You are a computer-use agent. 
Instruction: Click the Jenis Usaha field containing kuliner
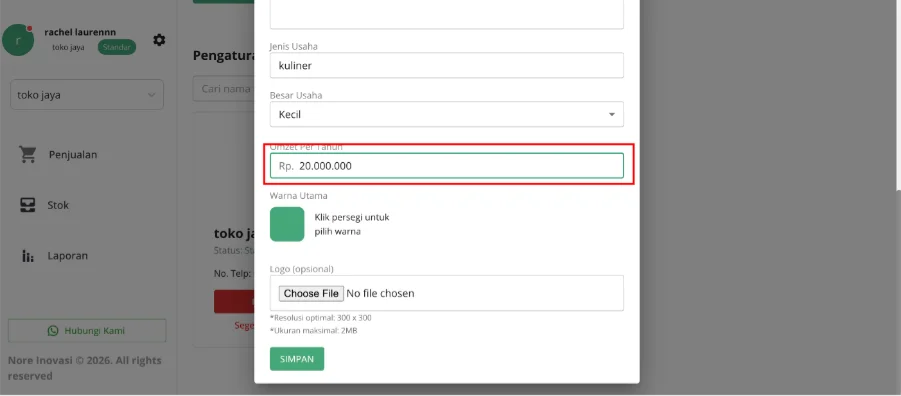[x=446, y=66]
